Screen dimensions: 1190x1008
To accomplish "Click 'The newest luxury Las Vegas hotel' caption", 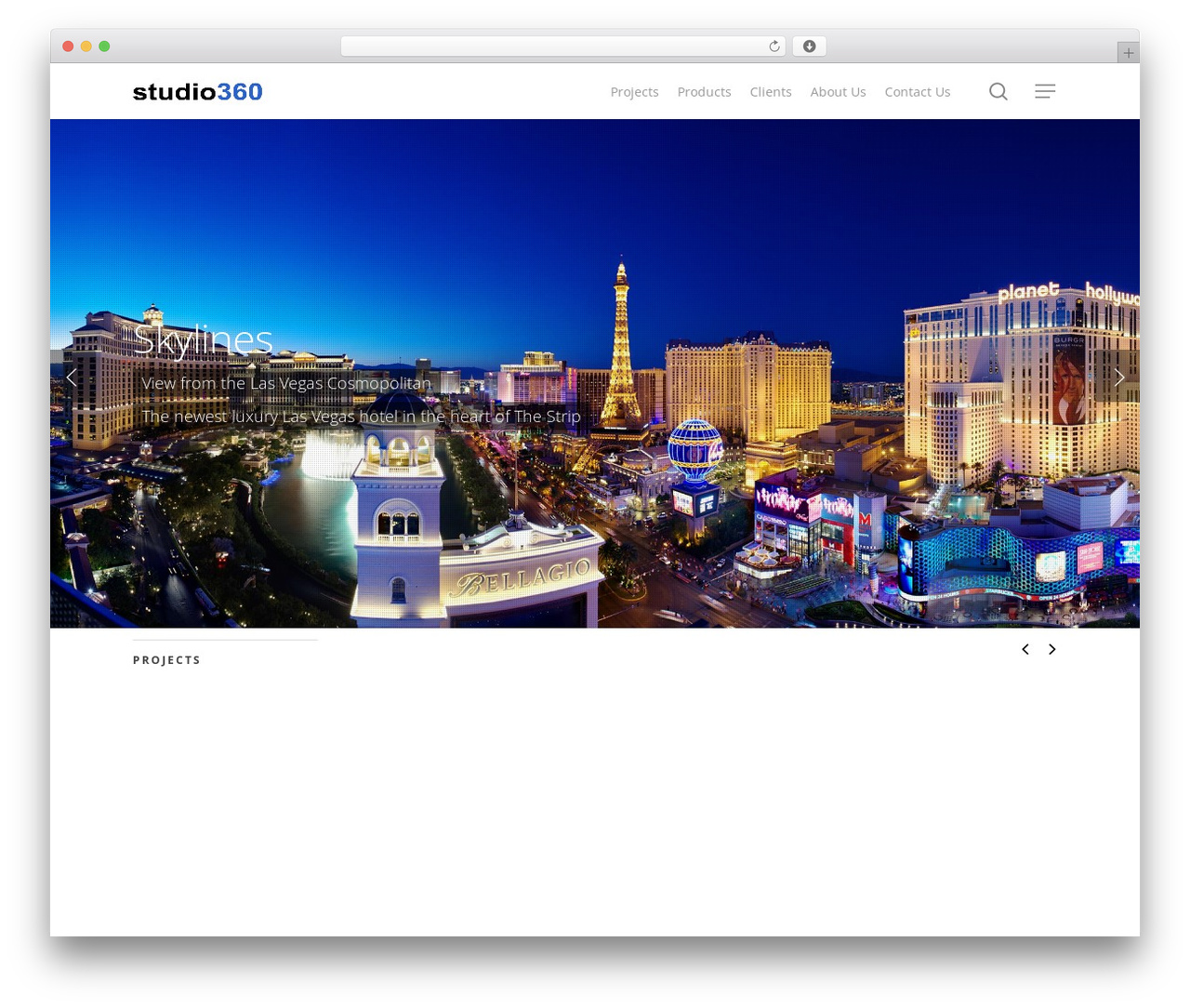I will (x=362, y=417).
